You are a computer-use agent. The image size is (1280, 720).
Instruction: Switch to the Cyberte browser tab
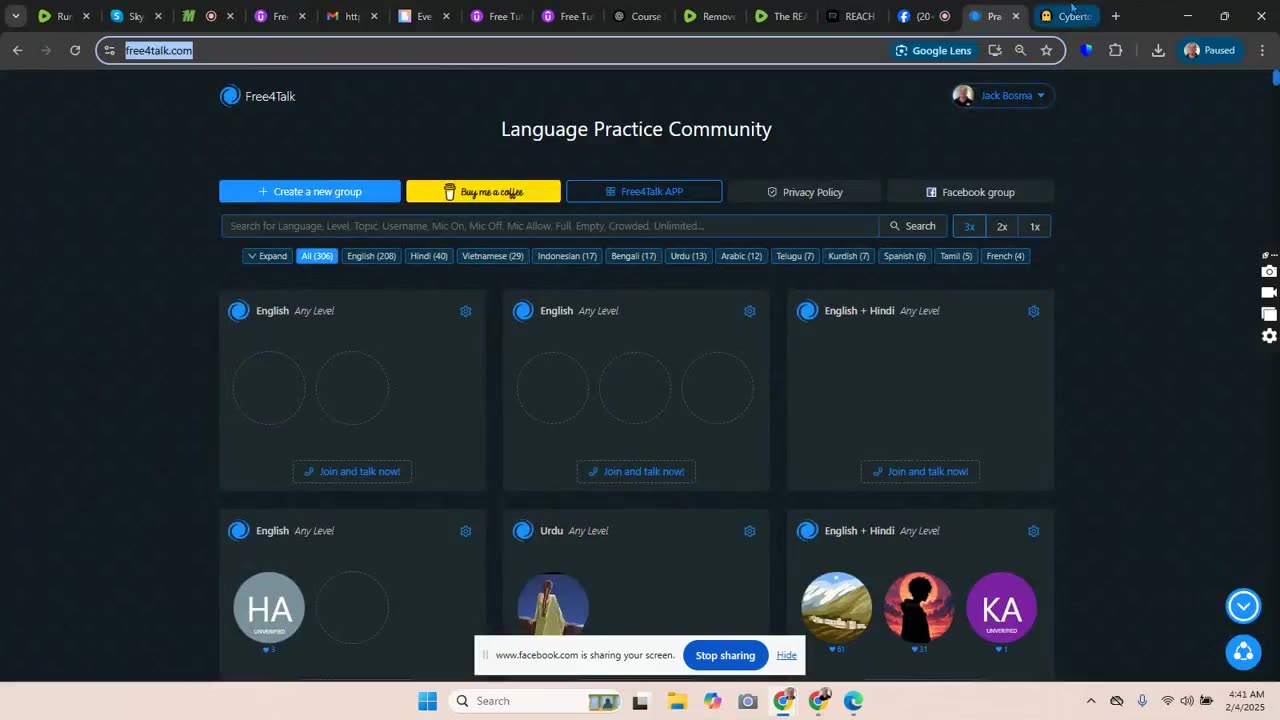tap(1065, 16)
